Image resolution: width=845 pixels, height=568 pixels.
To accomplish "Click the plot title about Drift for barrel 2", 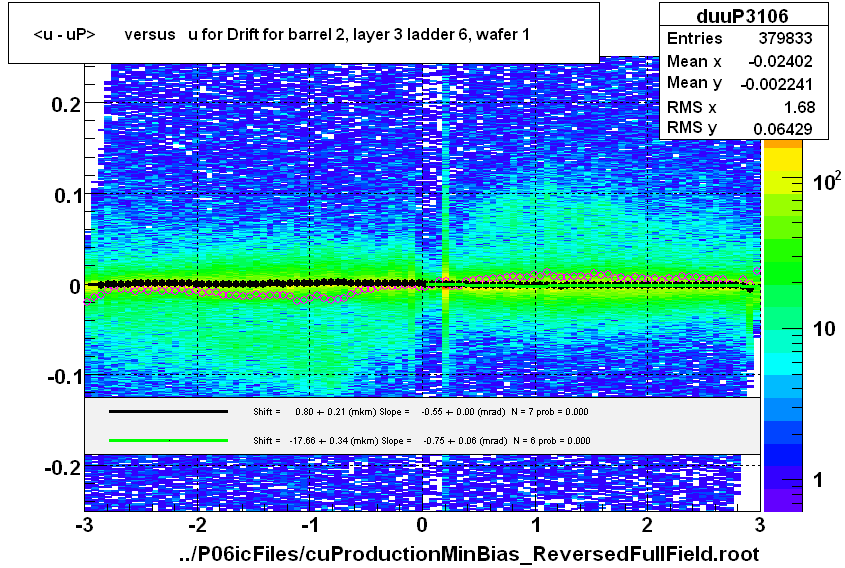I will [281, 34].
